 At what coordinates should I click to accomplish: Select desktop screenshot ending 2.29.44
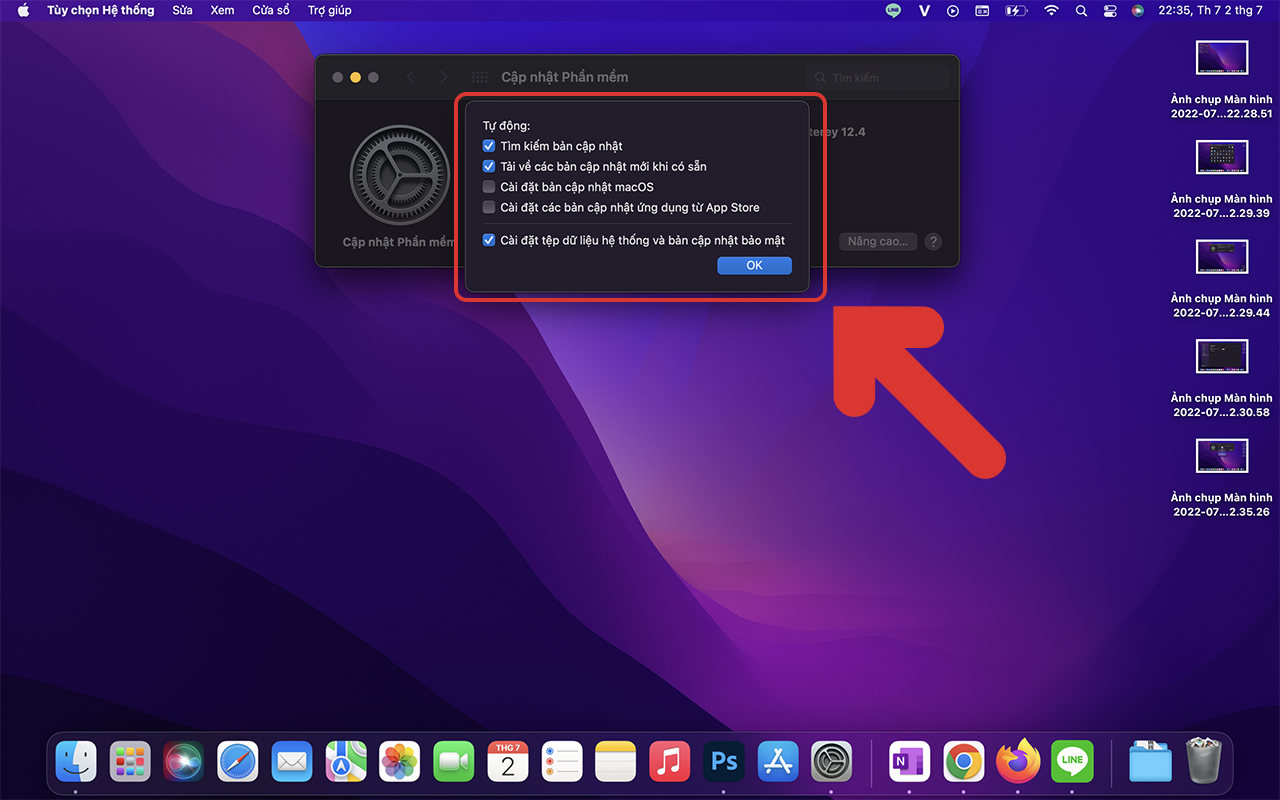[x=1222, y=257]
